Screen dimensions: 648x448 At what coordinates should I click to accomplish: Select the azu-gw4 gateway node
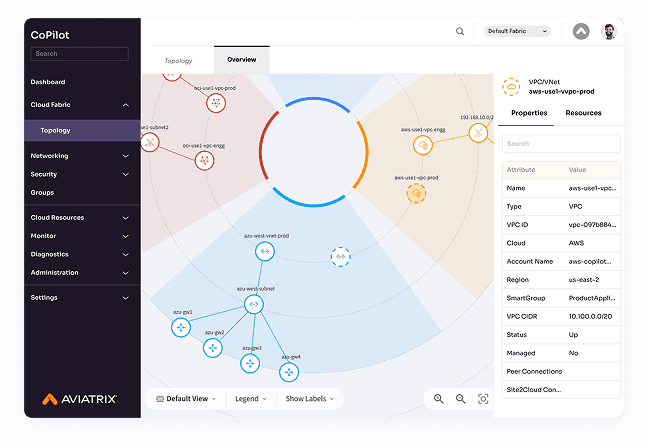coord(290,372)
